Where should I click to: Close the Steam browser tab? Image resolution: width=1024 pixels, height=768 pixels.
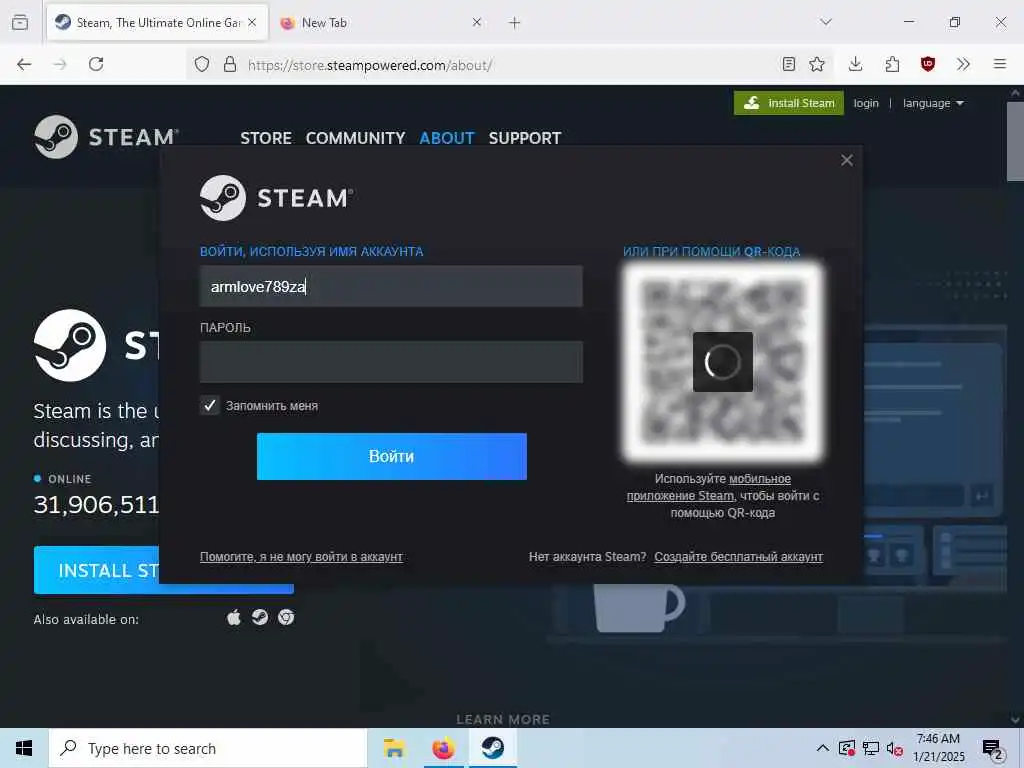[x=252, y=22]
